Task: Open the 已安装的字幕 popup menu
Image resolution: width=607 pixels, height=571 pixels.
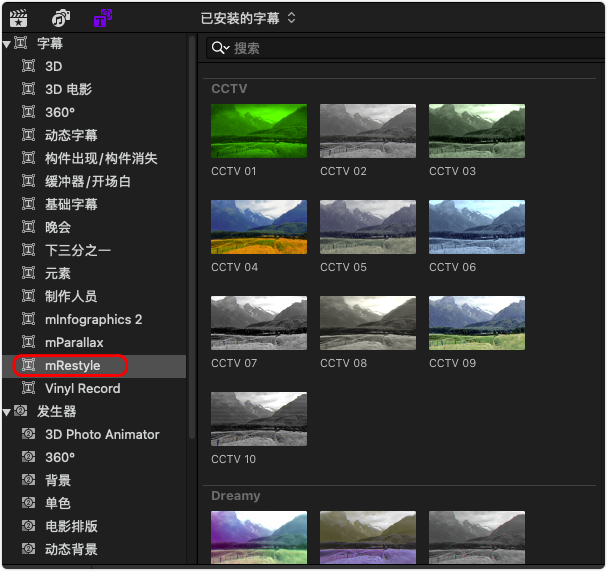Action: 248,18
